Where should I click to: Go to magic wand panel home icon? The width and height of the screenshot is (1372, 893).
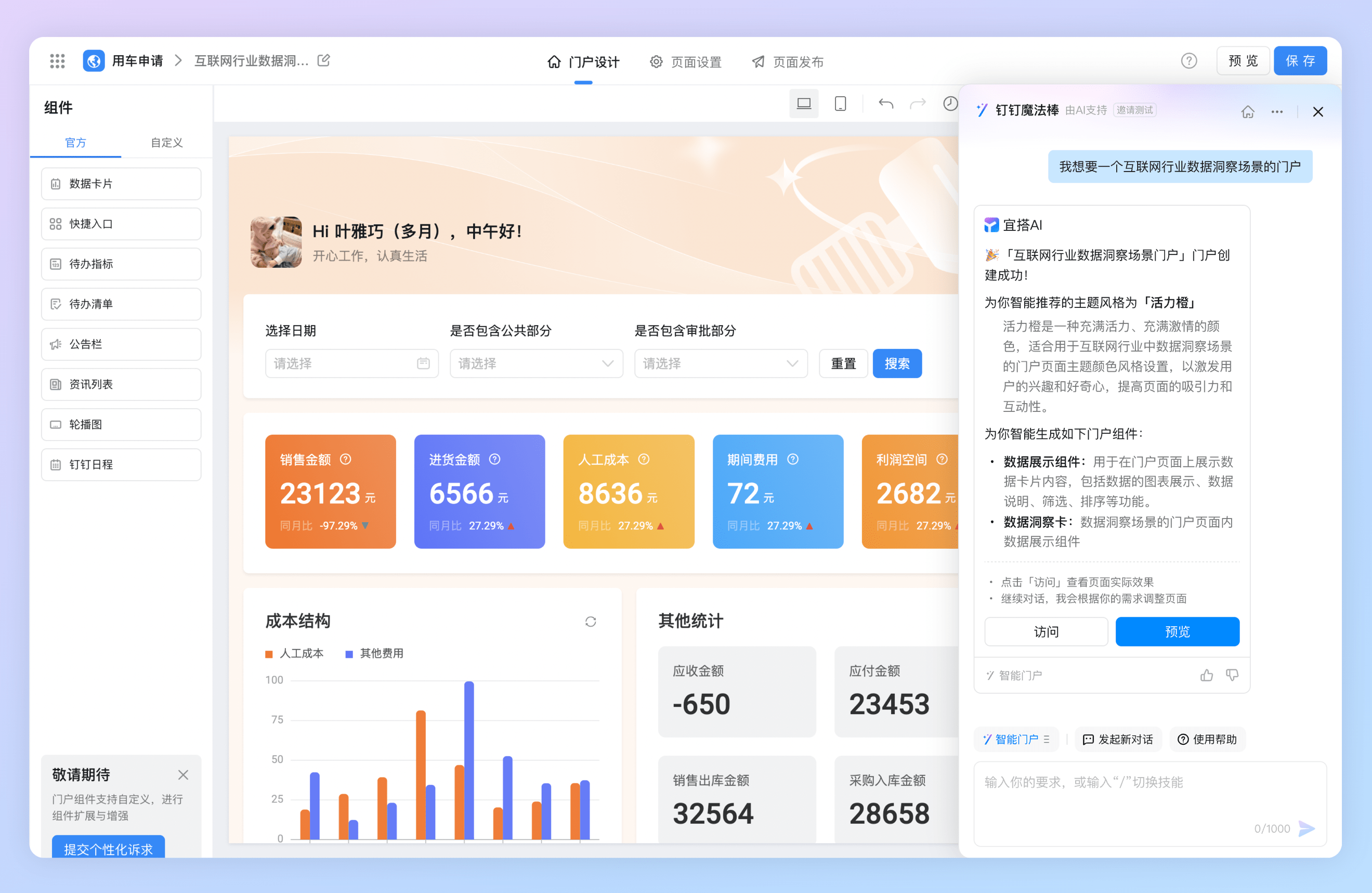point(1247,112)
